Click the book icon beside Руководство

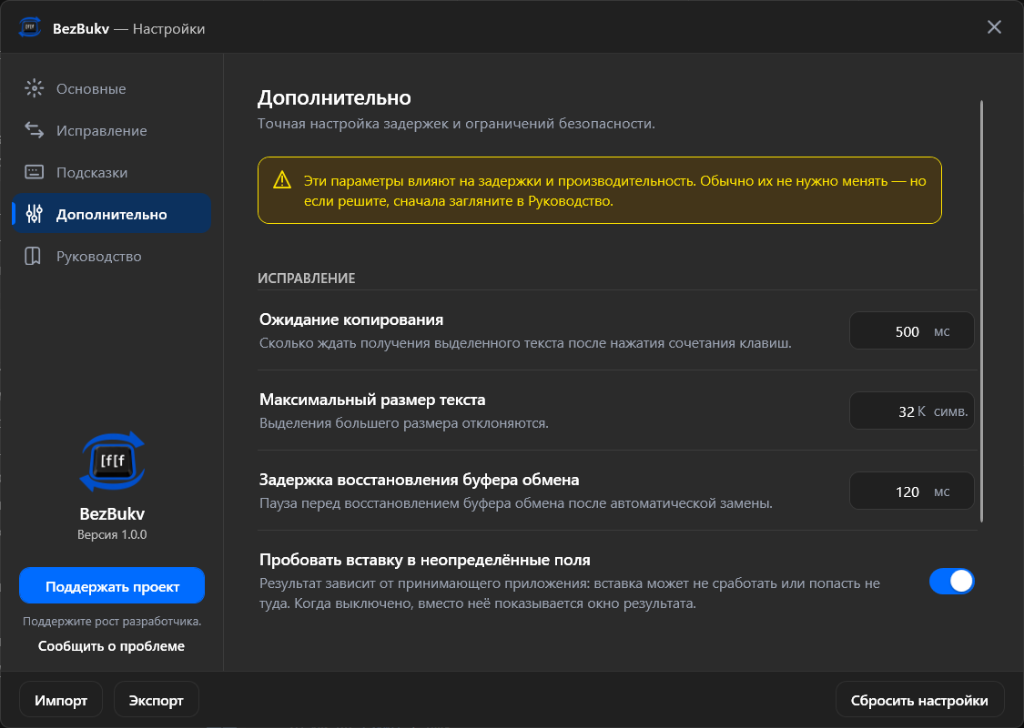[33, 256]
